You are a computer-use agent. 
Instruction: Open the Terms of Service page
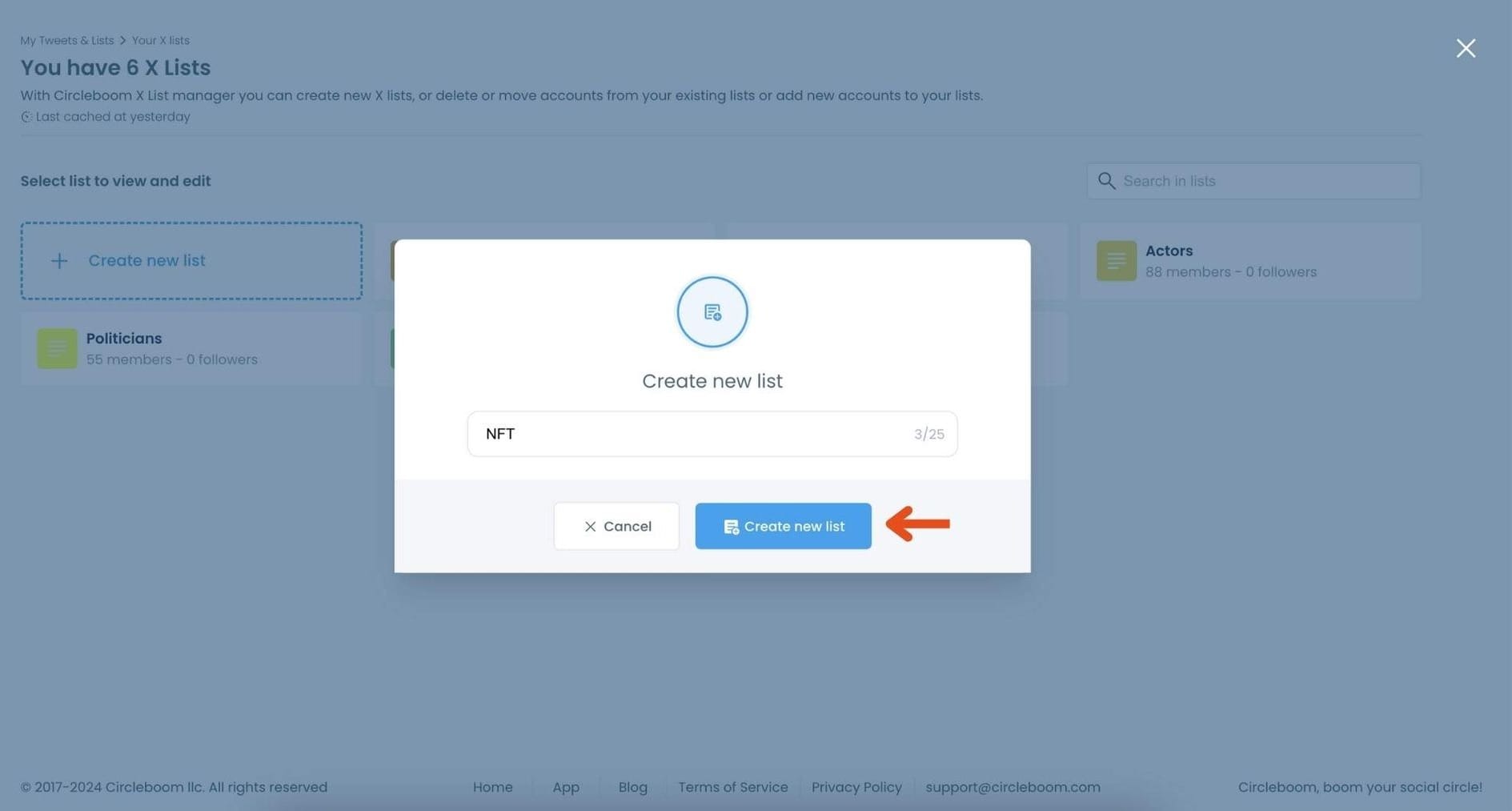point(732,786)
